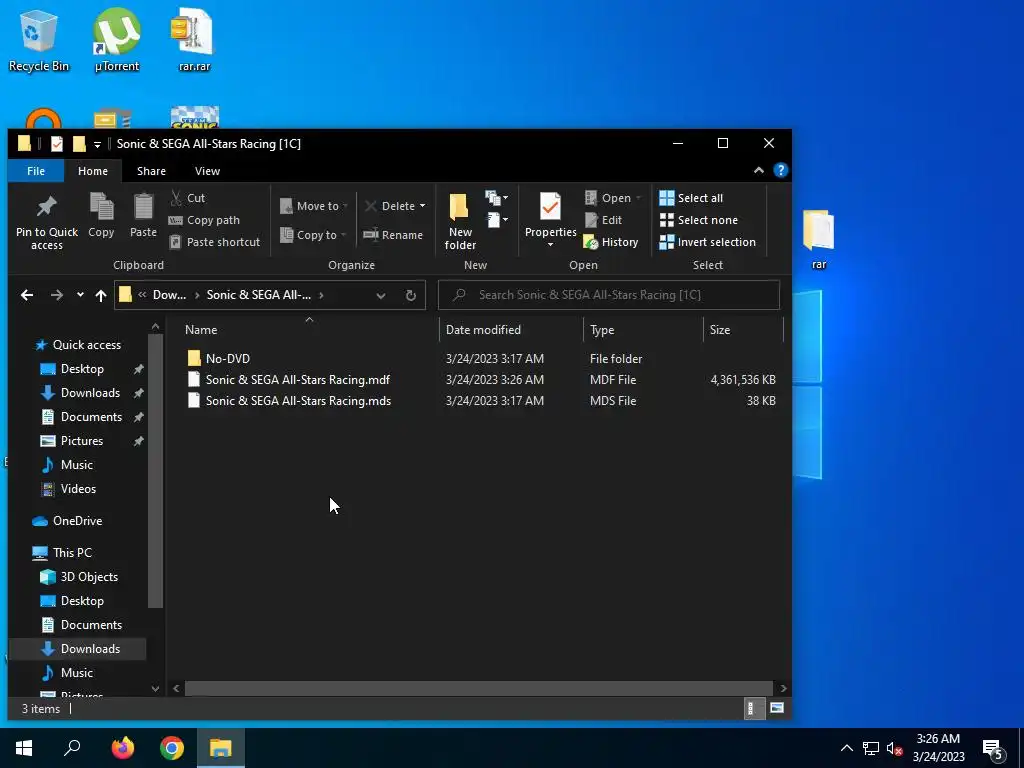Image resolution: width=1024 pixels, height=768 pixels.
Task: Click Select none in ribbon
Action: point(699,220)
